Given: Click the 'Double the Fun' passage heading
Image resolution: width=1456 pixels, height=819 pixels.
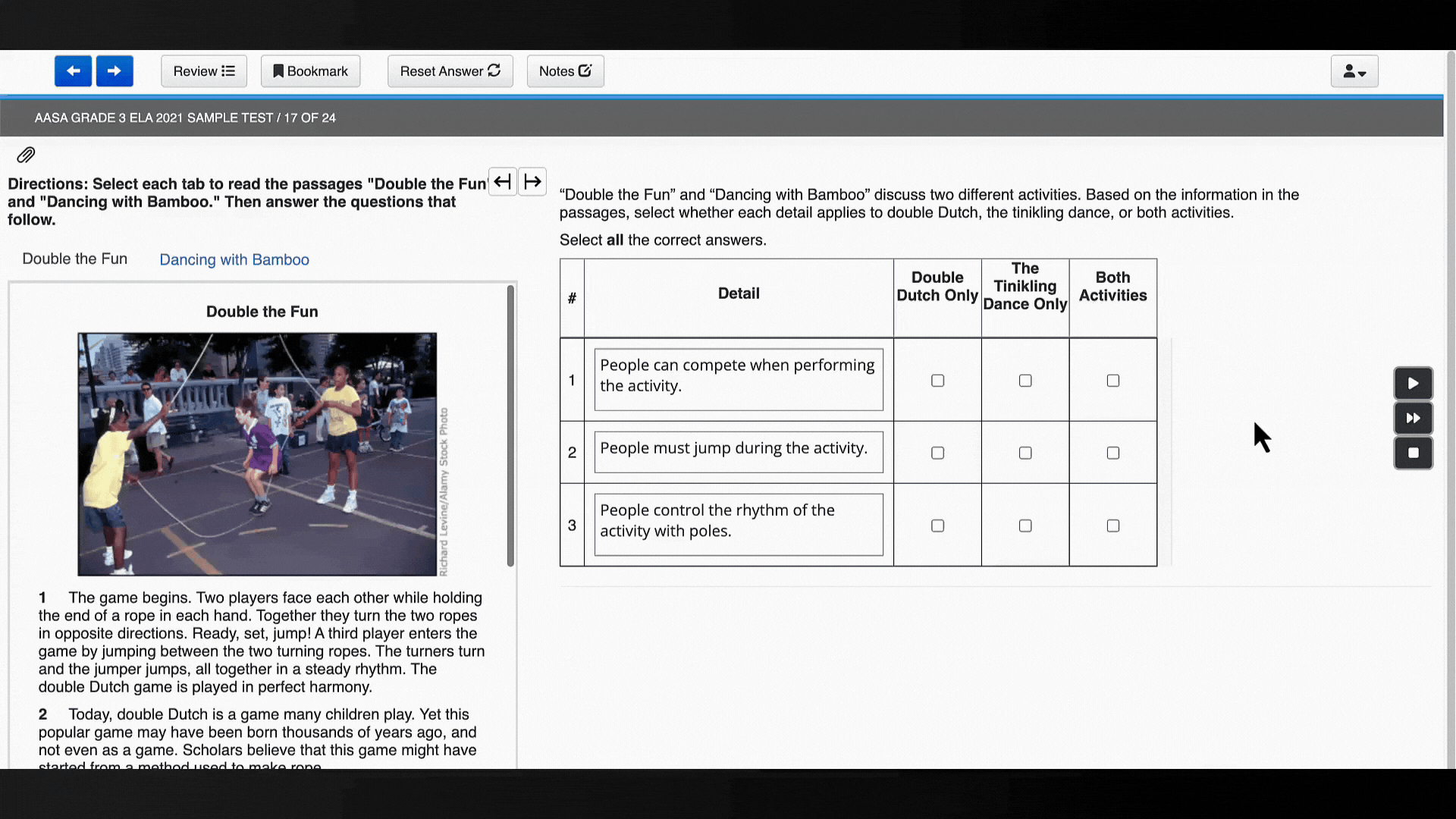Looking at the screenshot, I should (x=262, y=312).
